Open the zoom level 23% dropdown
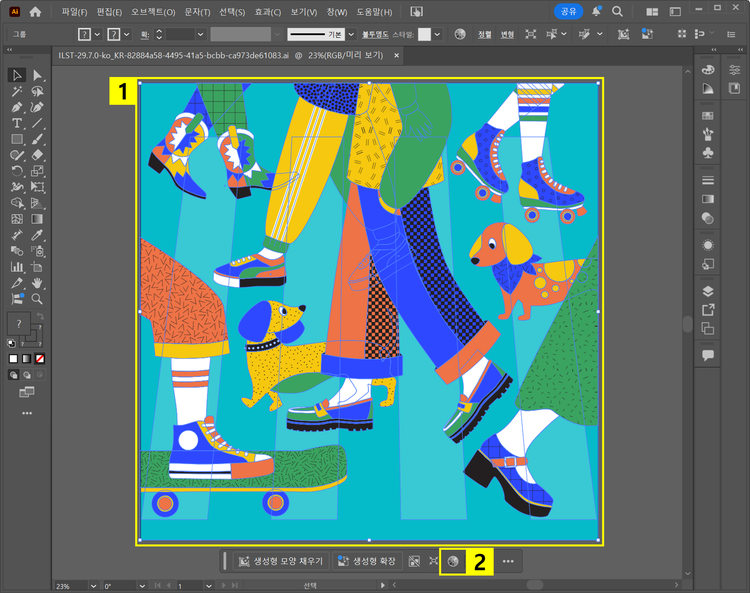 (91, 585)
